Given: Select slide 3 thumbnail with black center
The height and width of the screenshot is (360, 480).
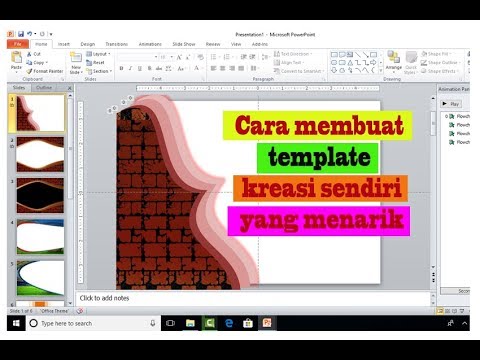Looking at the screenshot, I should tap(40, 195).
